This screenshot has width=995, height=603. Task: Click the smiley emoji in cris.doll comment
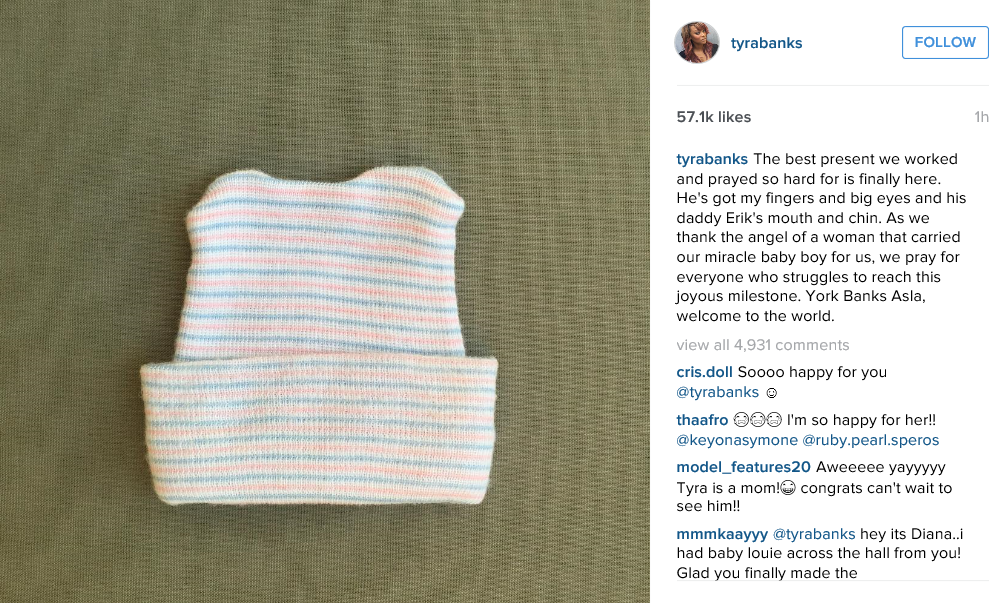771,393
